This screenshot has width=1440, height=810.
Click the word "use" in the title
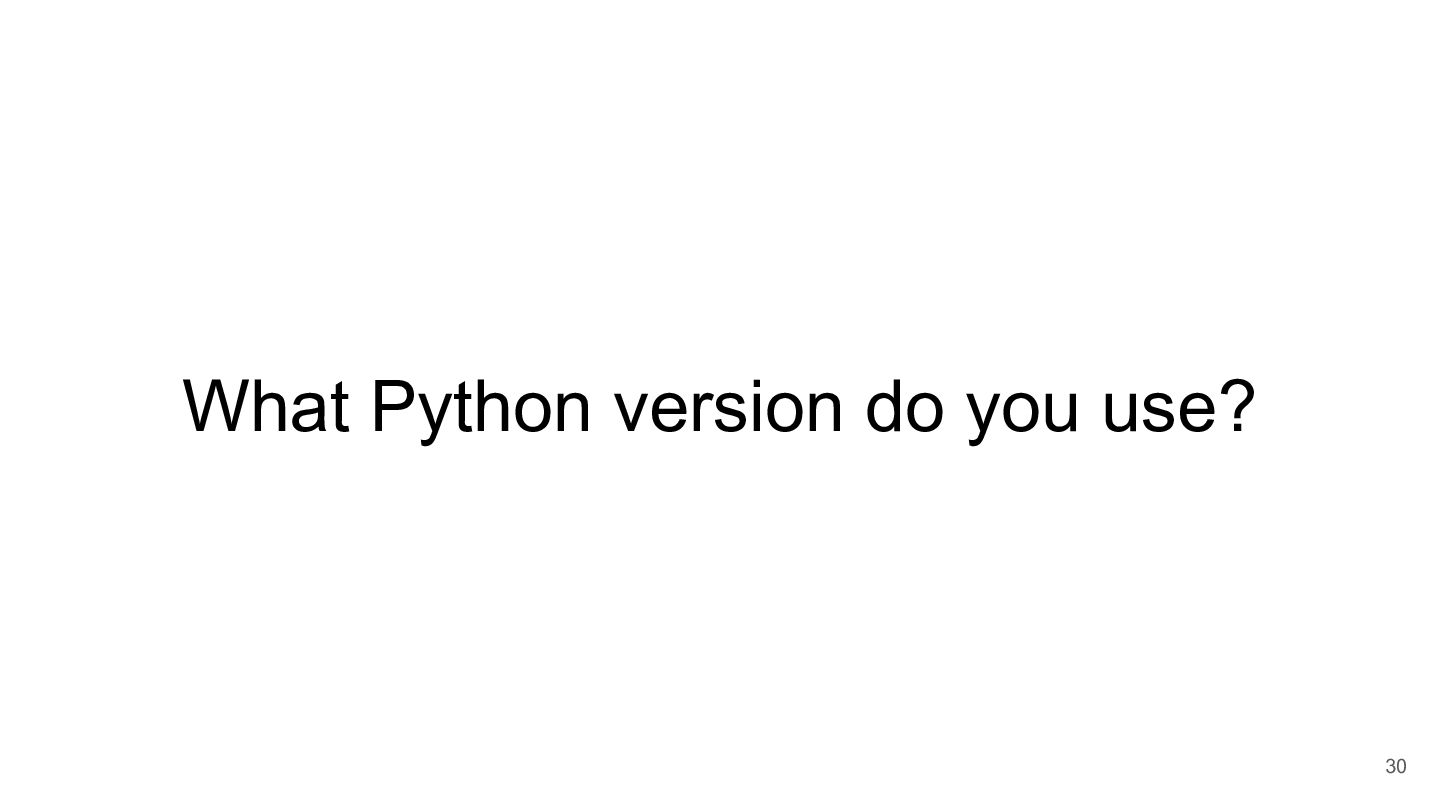(1159, 412)
